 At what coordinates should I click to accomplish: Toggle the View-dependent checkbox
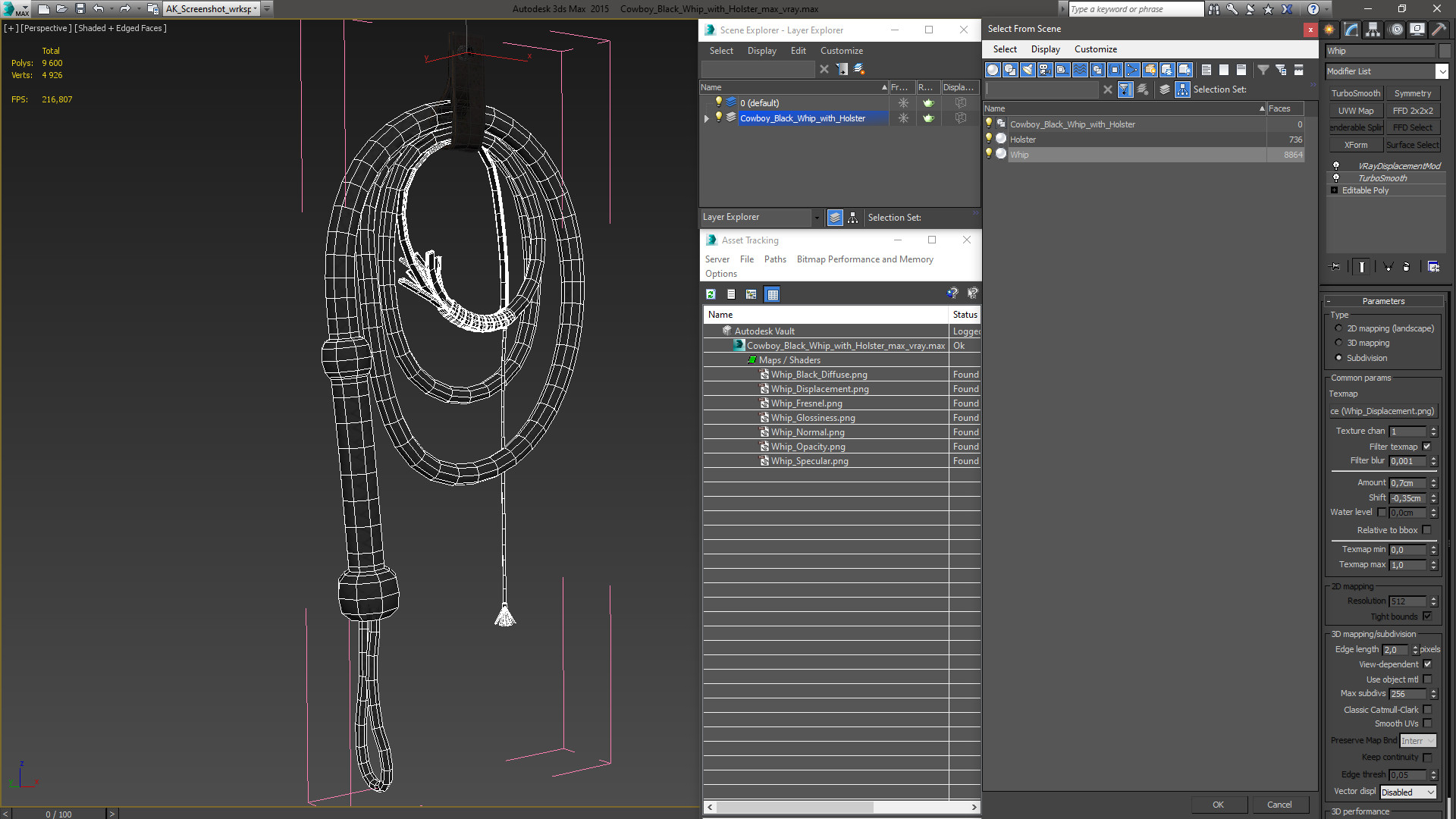click(1427, 664)
